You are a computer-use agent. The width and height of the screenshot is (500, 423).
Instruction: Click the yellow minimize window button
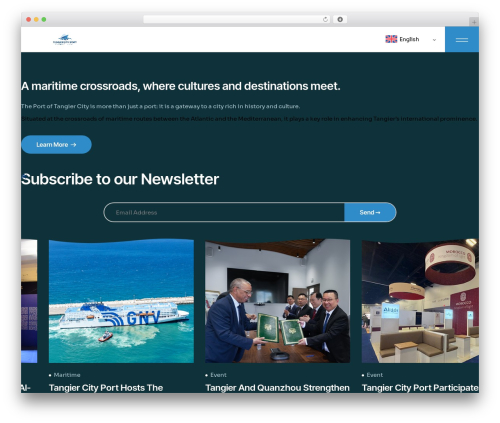[36, 19]
